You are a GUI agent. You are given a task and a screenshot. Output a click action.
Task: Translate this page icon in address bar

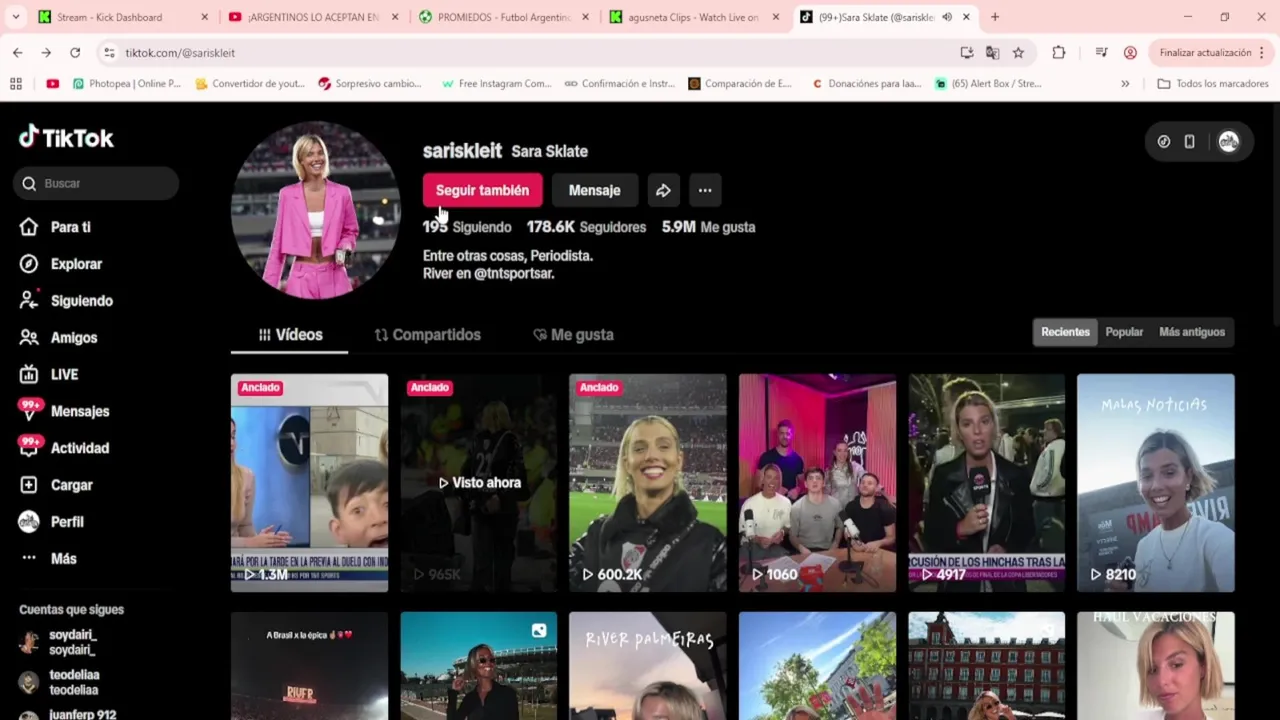[992, 52]
